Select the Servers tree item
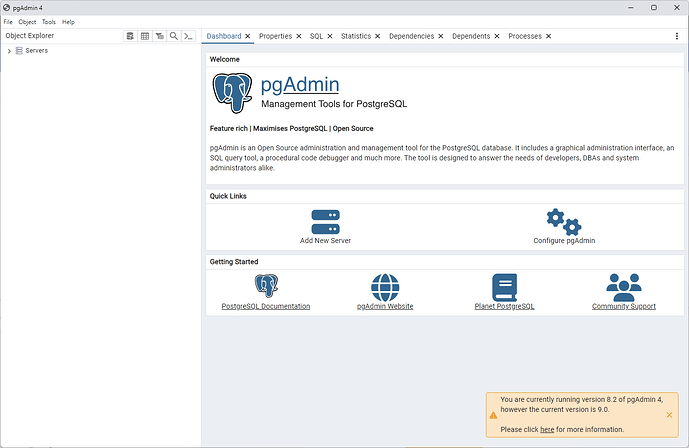 pyautogui.click(x=36, y=51)
